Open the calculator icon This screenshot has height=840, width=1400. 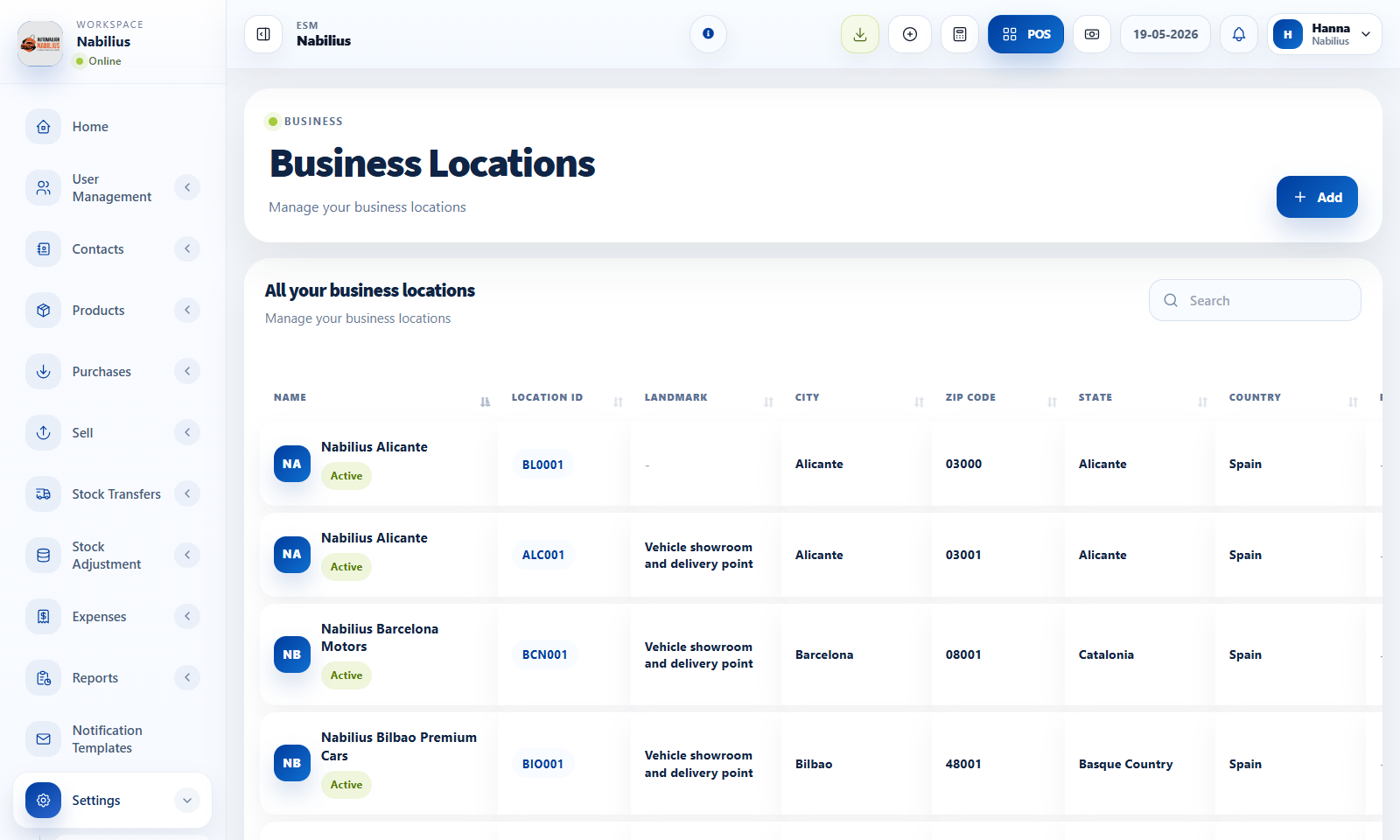tap(960, 34)
